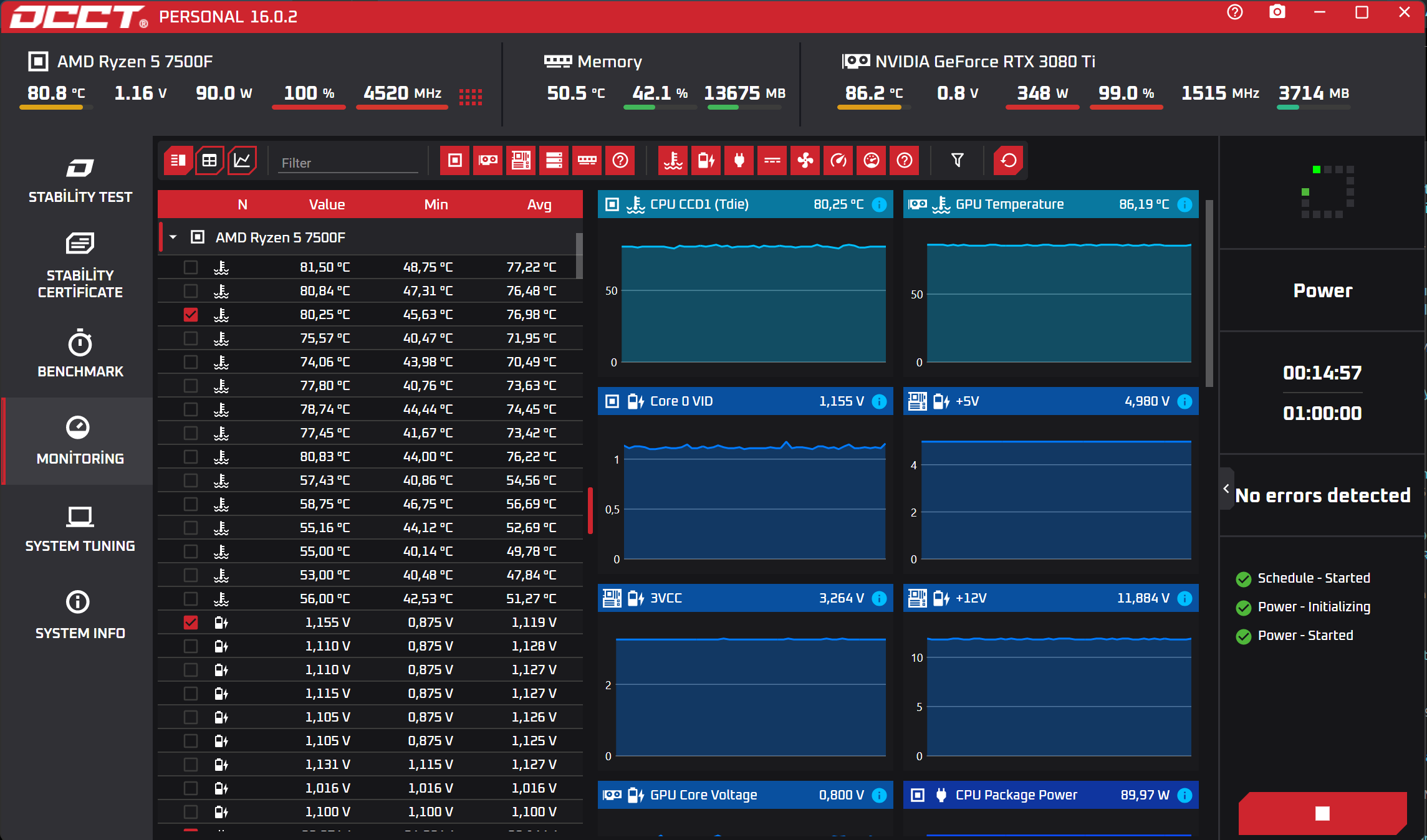The image size is (1427, 840).
Task: Open info for the GPU Temperature graph
Action: [x=1185, y=204]
